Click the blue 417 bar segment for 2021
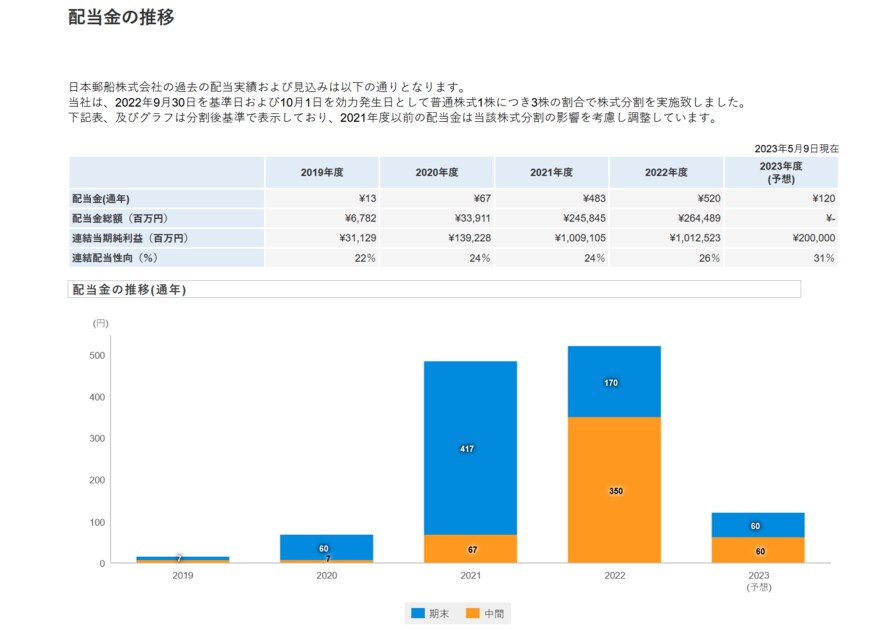This screenshot has width=870, height=630. [470, 450]
